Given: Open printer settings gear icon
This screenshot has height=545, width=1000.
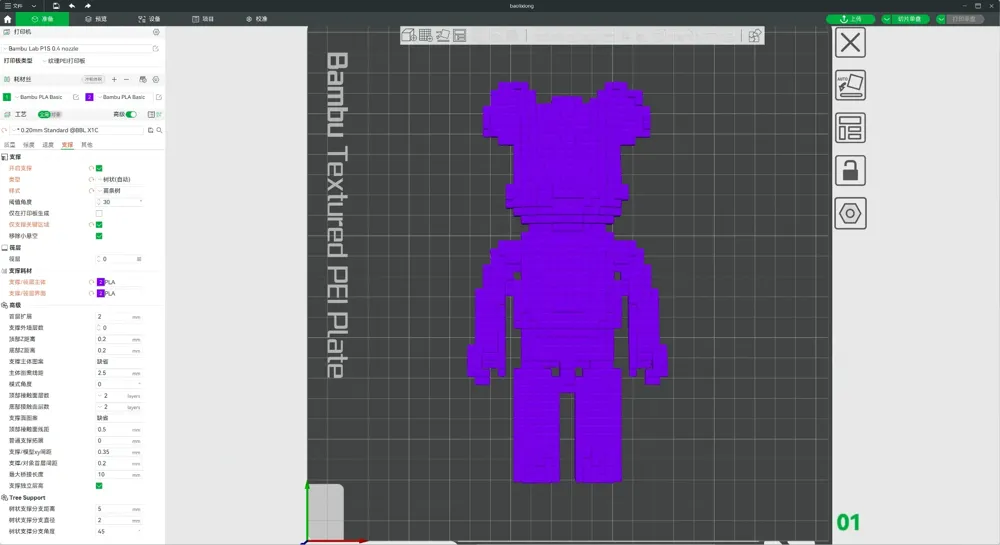Looking at the screenshot, I should point(156,32).
